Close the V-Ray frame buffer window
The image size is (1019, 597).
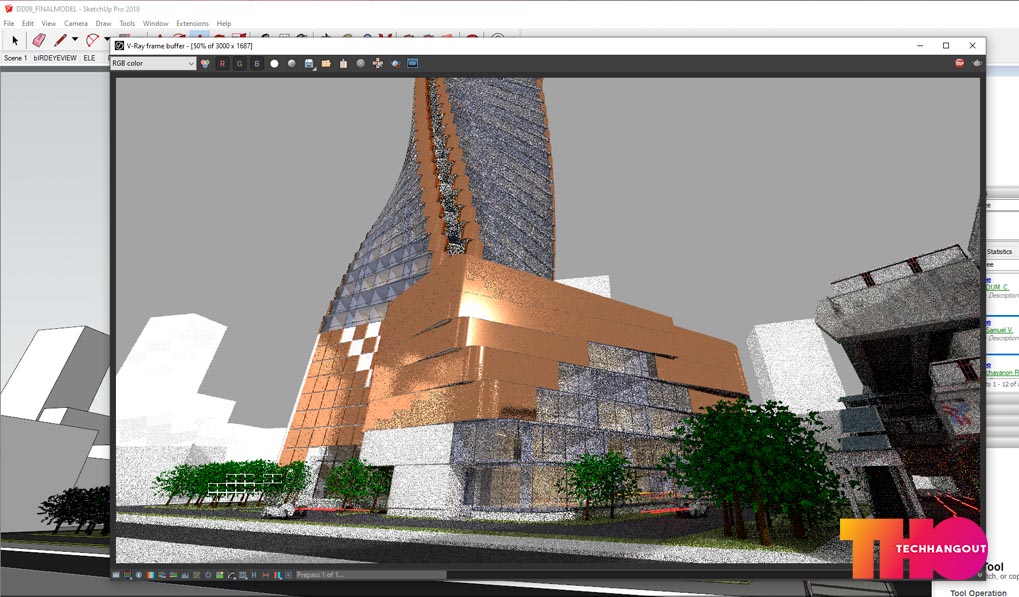[972, 45]
